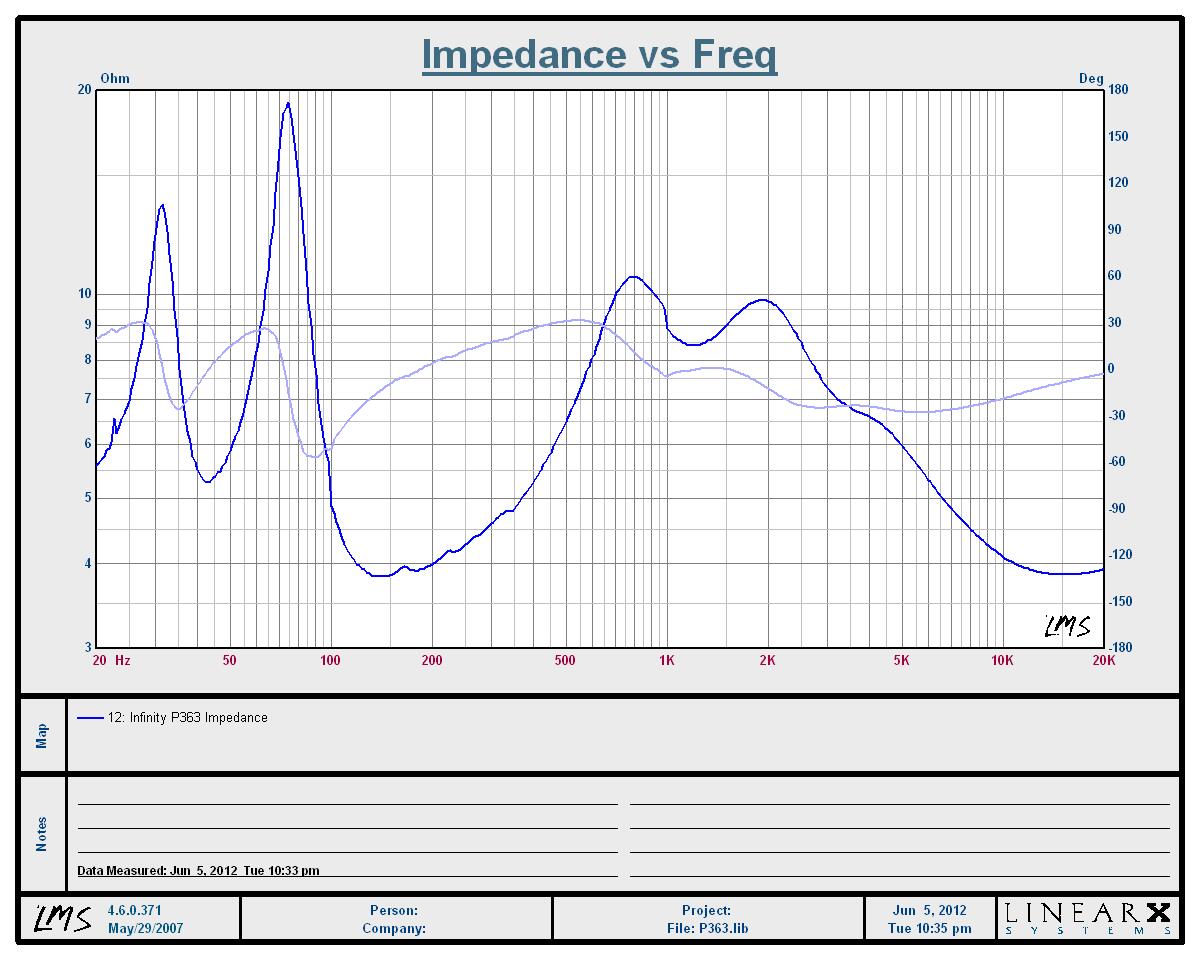
Task: Click the 20 Hz axis label
Action: (x=111, y=661)
